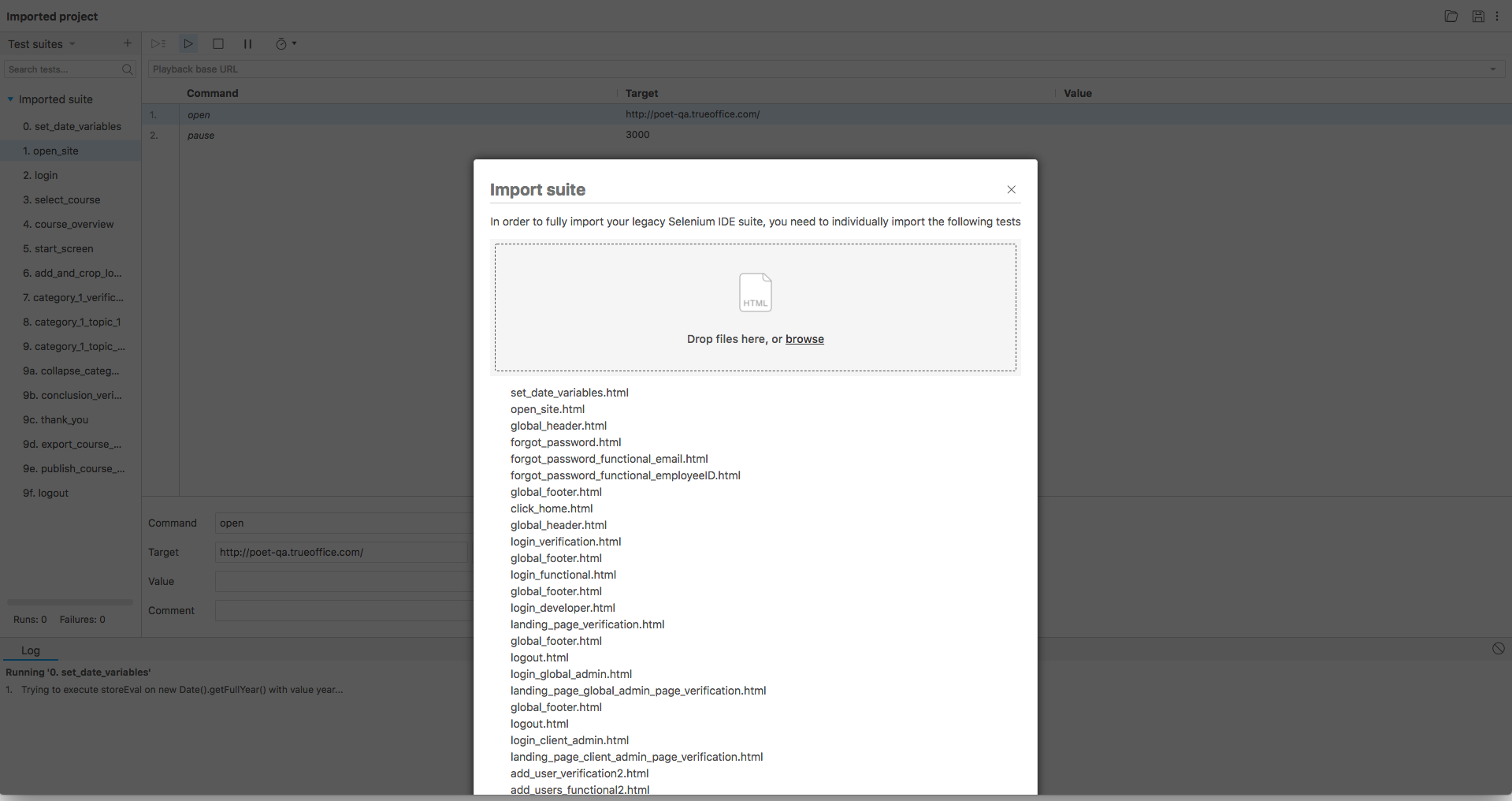The image size is (1512, 801).
Task: Open test execution speed control
Action: tap(285, 44)
